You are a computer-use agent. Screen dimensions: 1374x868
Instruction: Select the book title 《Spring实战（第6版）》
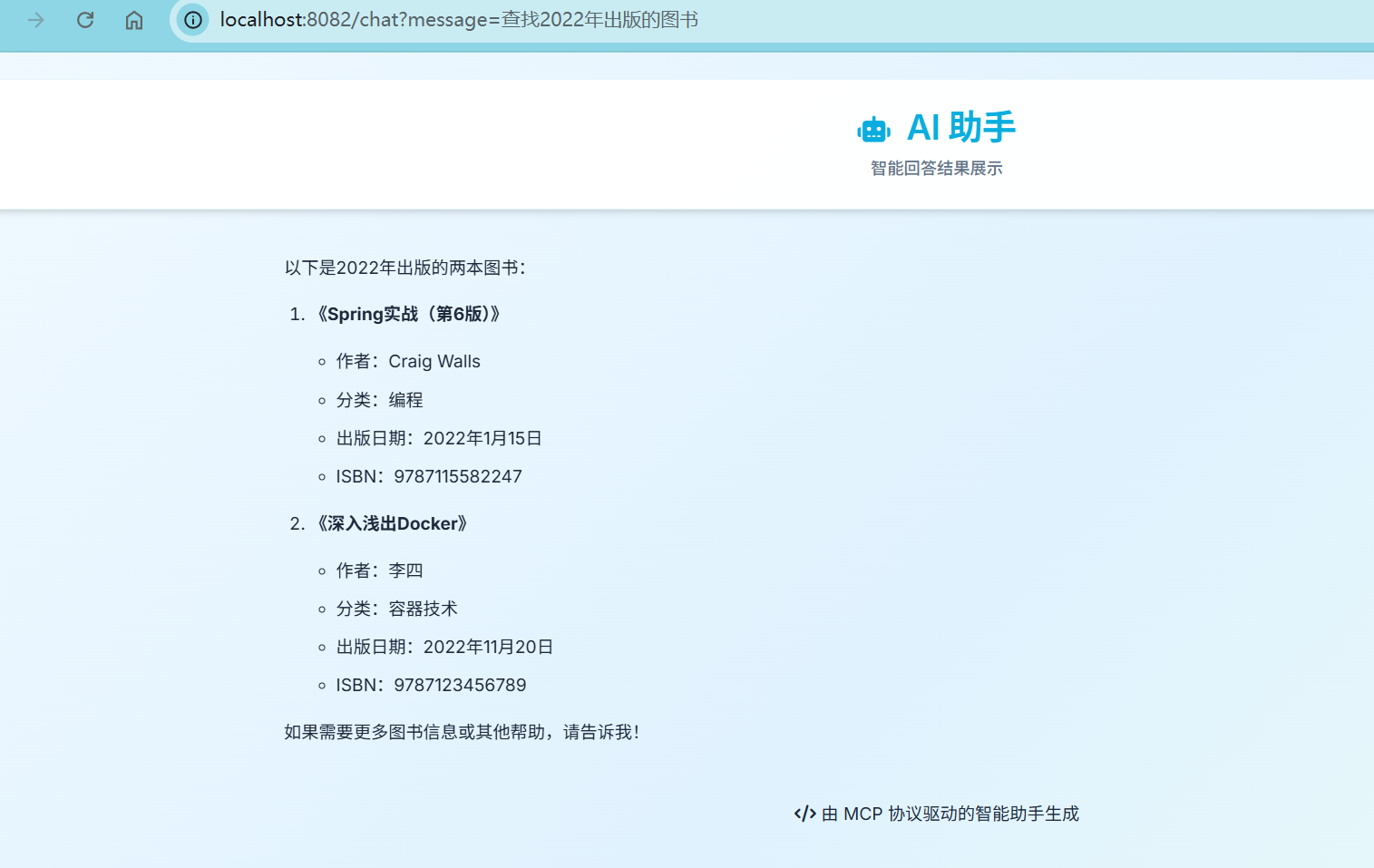pyautogui.click(x=407, y=314)
